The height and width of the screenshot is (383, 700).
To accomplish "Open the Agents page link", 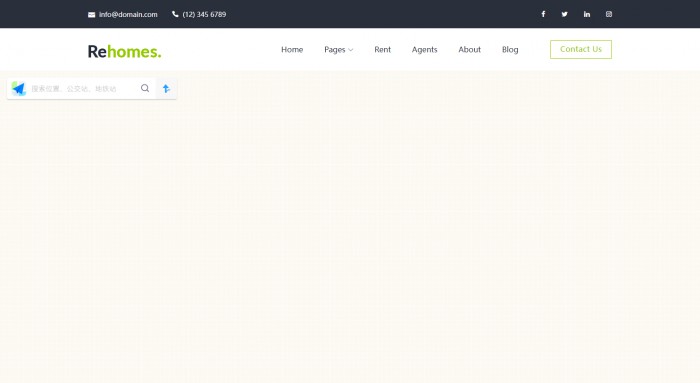I will (425, 50).
